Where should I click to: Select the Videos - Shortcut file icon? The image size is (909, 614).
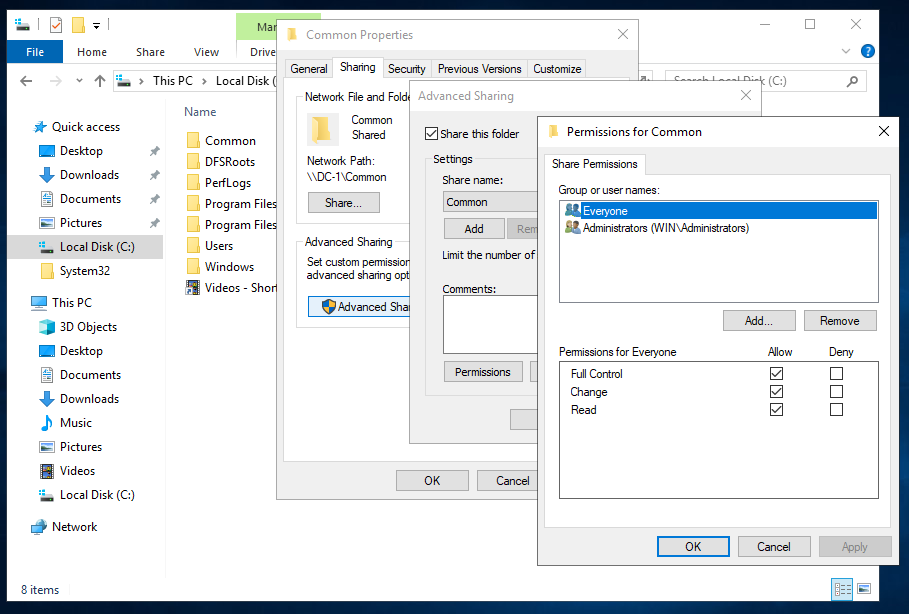pos(192,288)
